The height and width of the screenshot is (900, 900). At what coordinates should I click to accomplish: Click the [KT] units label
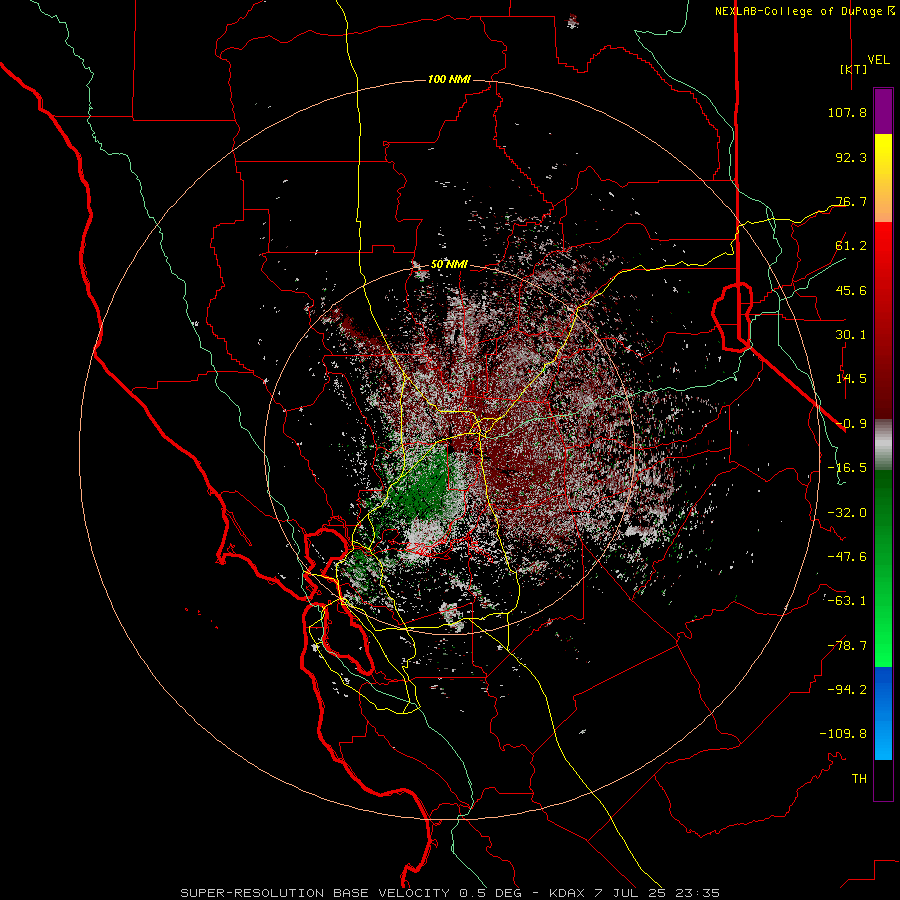point(853,69)
